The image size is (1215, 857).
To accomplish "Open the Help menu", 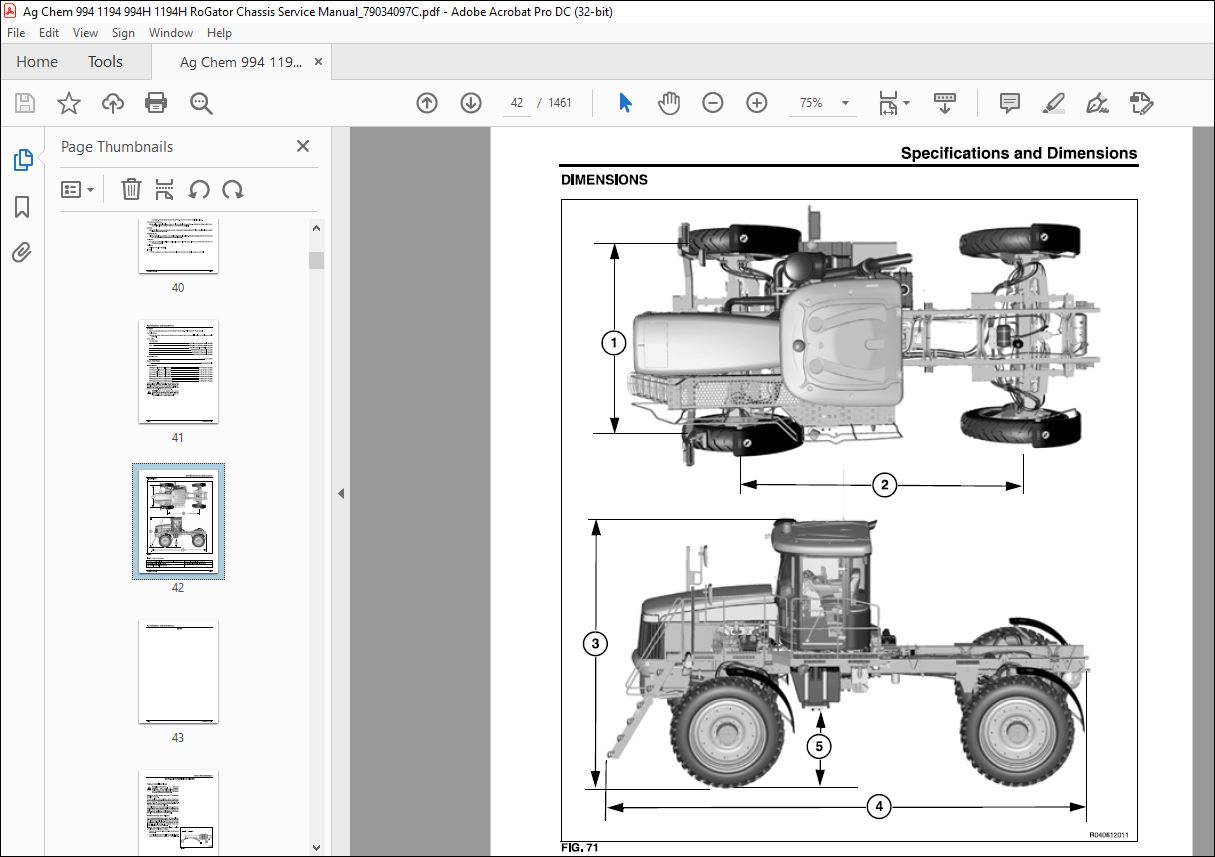I will [x=219, y=33].
